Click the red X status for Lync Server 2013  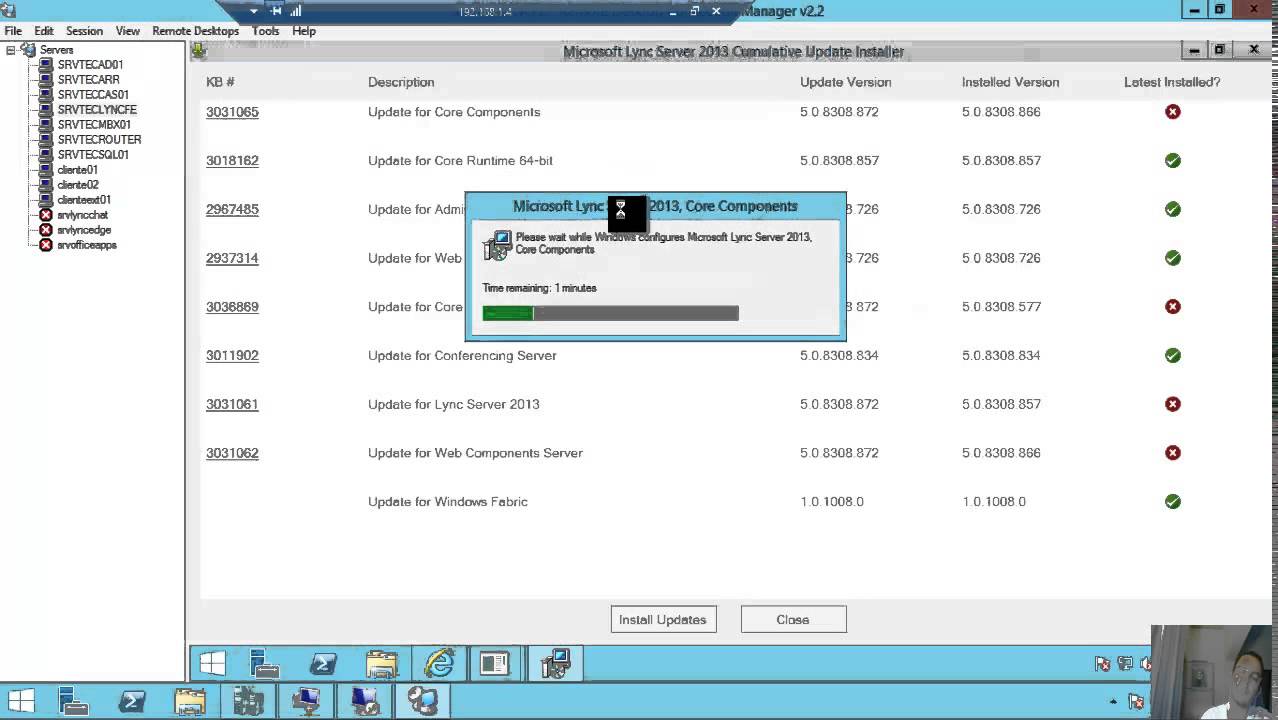pyautogui.click(x=1173, y=404)
